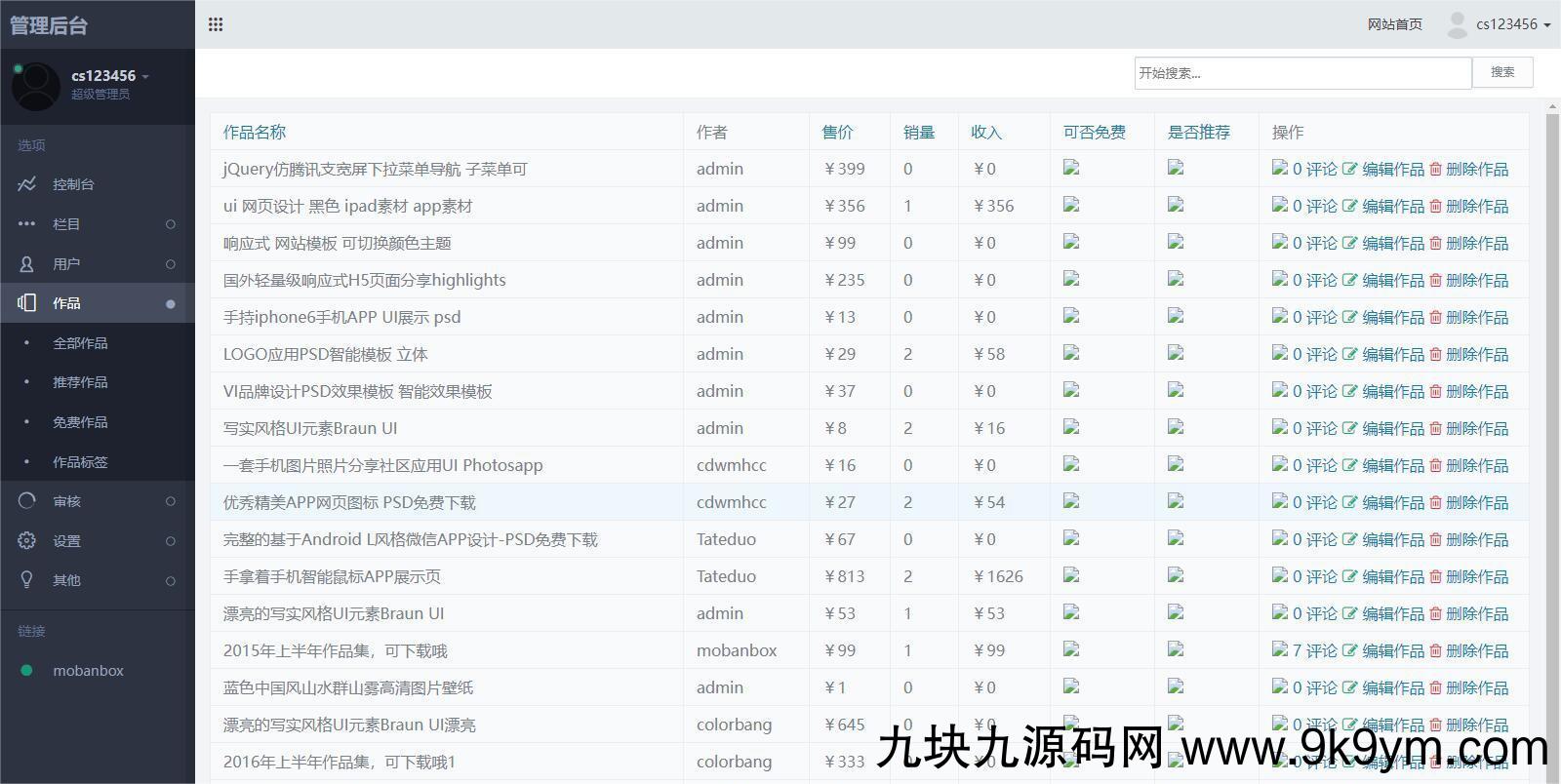Viewport: 1561px width, 784px height.
Task: Click edit icon for jQuery仿腾讯 row
Action: [1349, 169]
